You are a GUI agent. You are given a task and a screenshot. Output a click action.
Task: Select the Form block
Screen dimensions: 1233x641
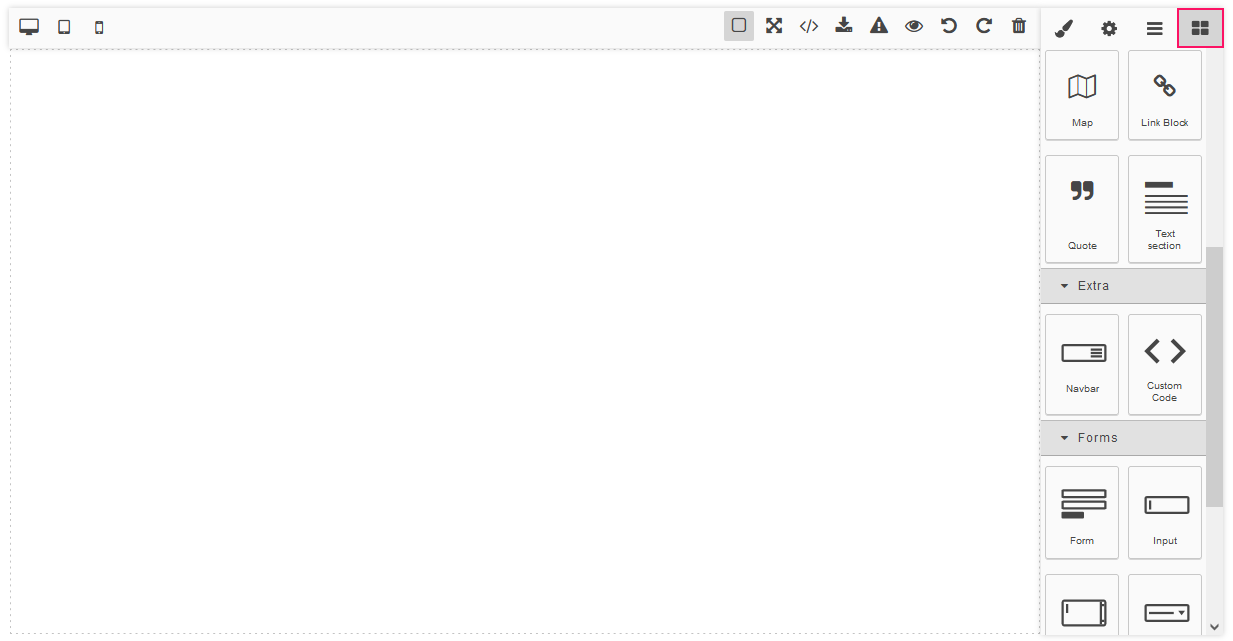pyautogui.click(x=1082, y=512)
